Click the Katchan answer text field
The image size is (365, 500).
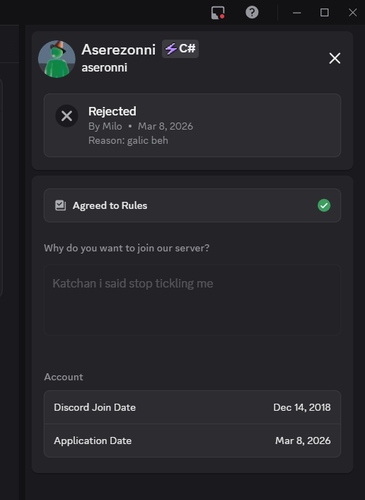tap(192, 299)
